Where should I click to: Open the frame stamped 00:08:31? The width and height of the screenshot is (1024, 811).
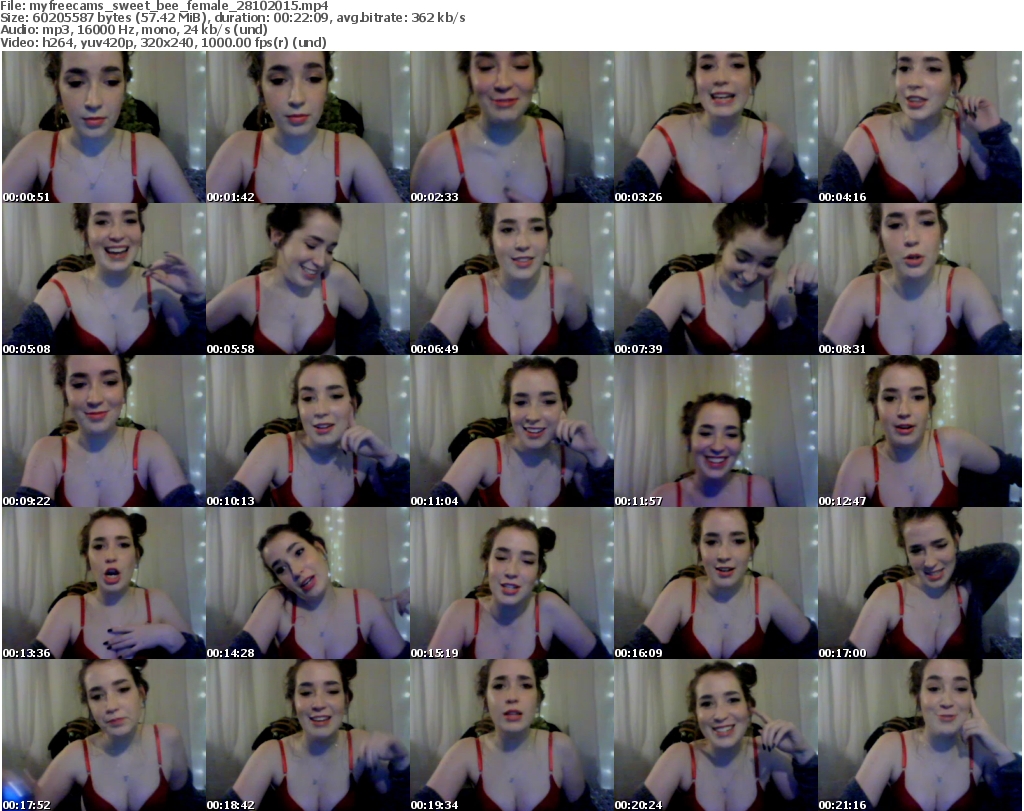[920, 279]
